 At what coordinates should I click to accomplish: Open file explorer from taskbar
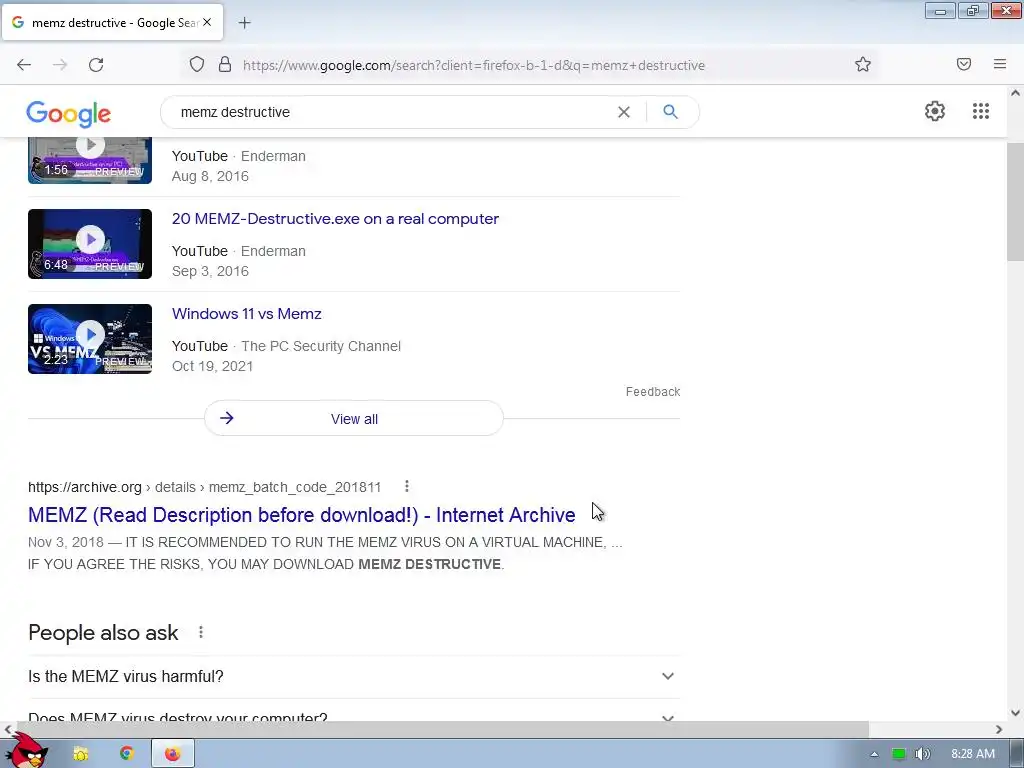tap(81, 754)
